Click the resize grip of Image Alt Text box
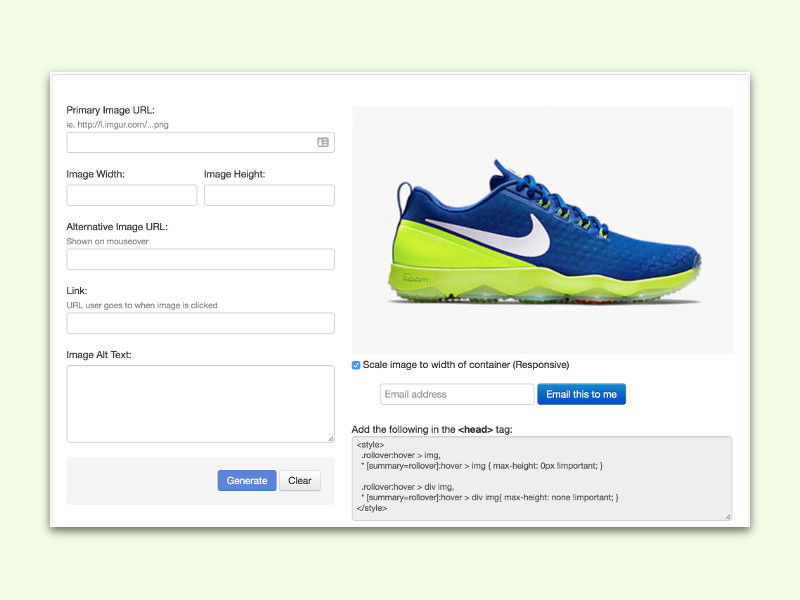This screenshot has height=600, width=800. [331, 438]
